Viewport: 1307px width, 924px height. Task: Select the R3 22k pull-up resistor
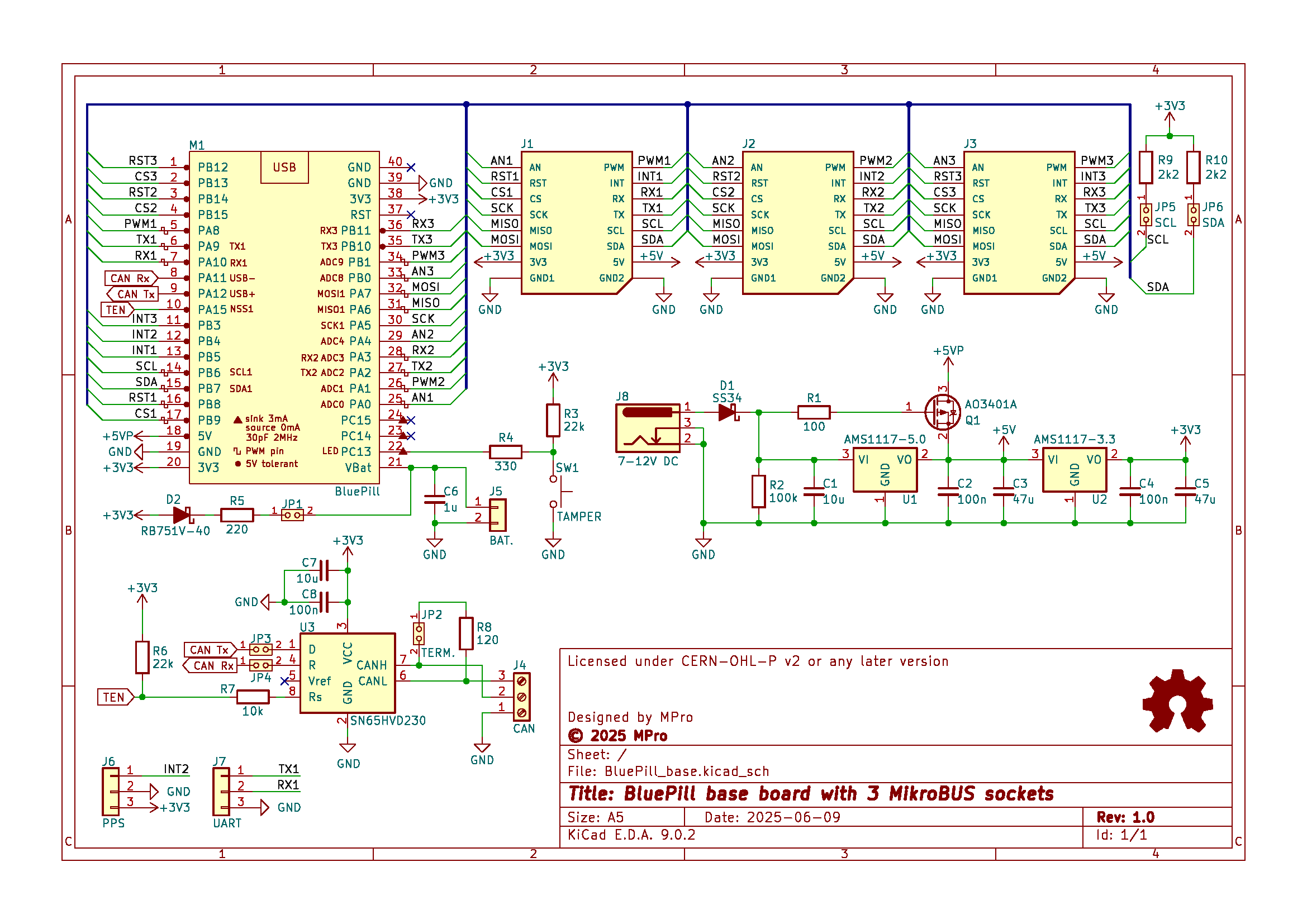(553, 421)
